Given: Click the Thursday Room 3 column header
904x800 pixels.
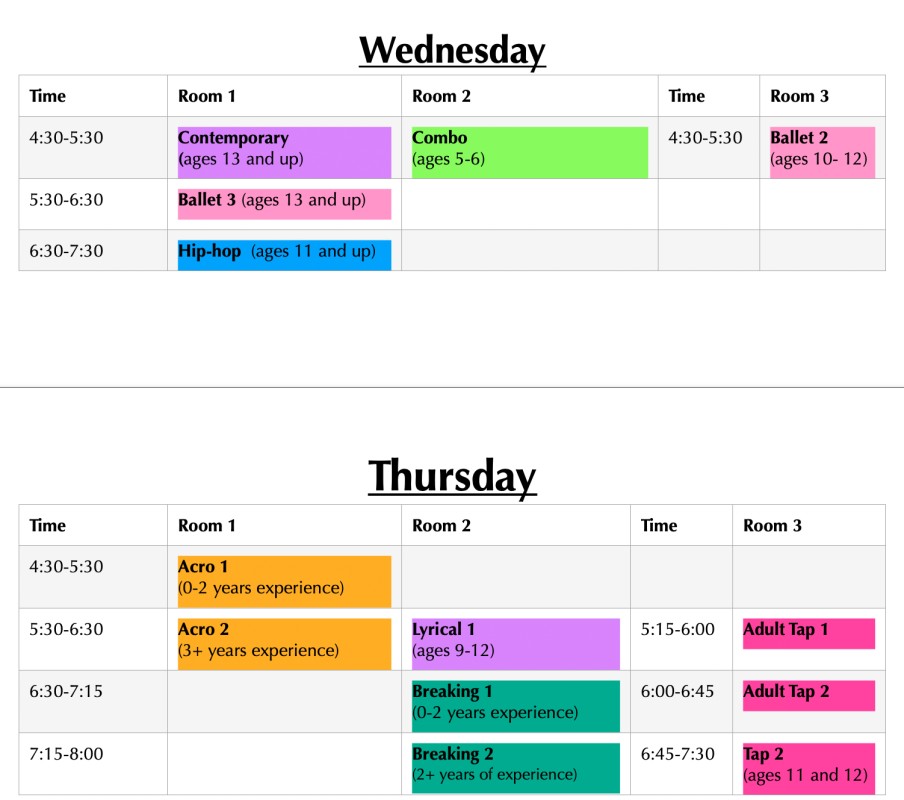Looking at the screenshot, I should [x=808, y=525].
